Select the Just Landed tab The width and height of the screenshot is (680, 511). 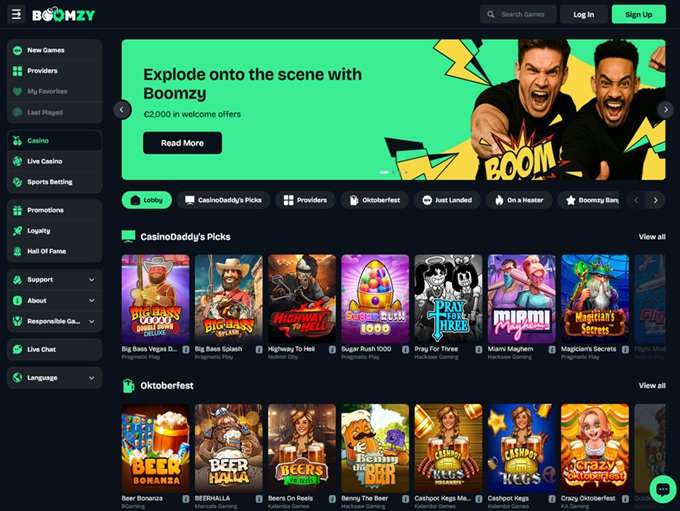447,200
